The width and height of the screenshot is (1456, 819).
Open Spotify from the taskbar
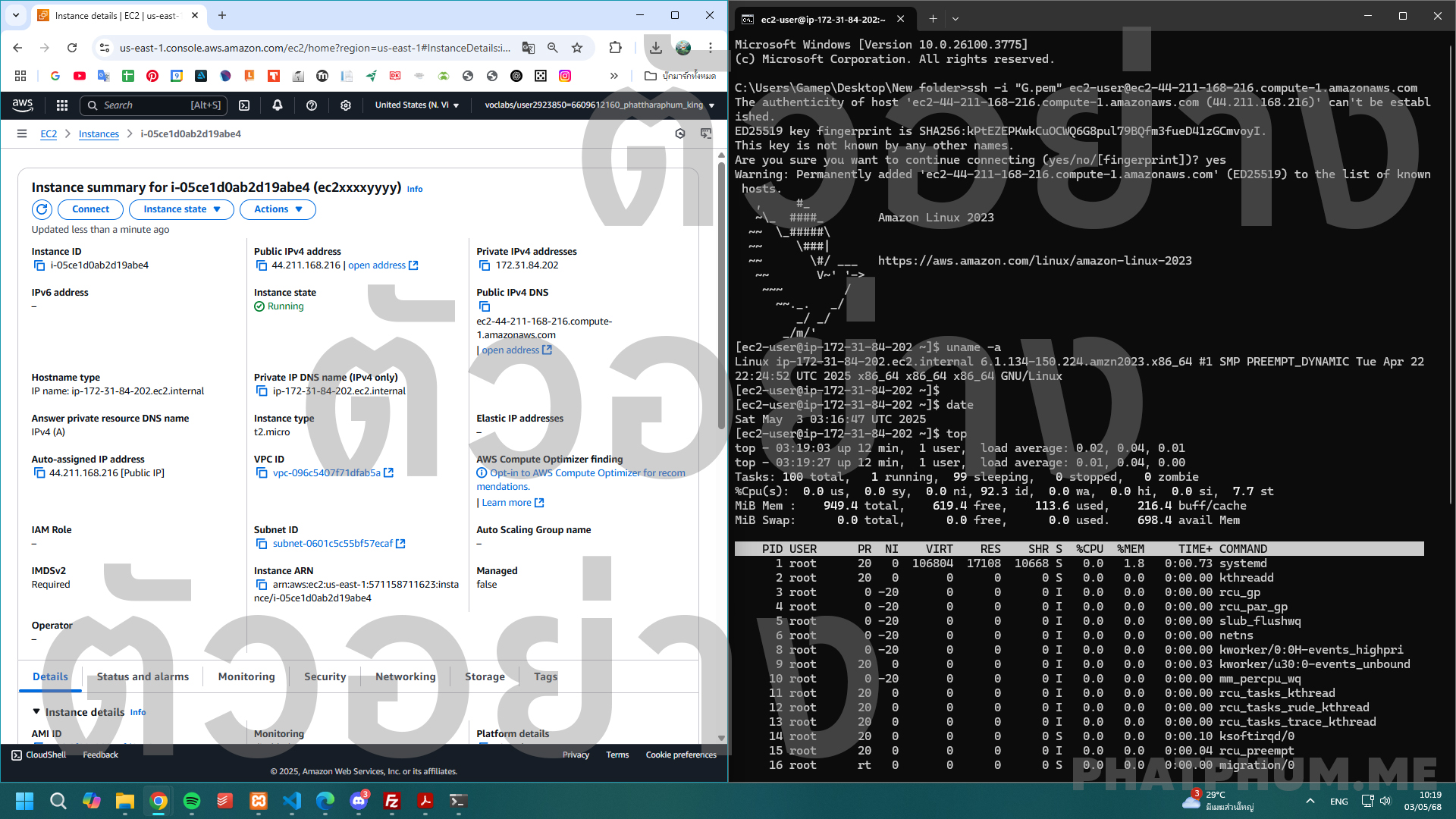point(192,801)
